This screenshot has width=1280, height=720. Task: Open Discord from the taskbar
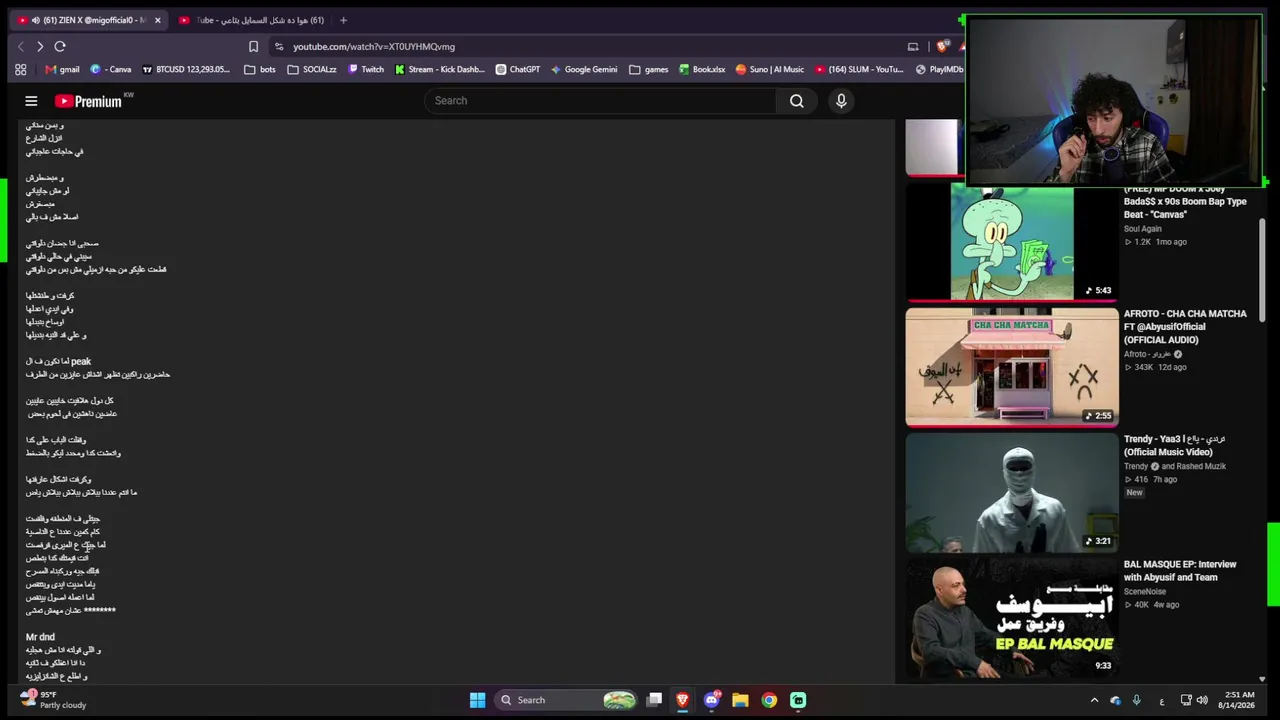tap(712, 700)
